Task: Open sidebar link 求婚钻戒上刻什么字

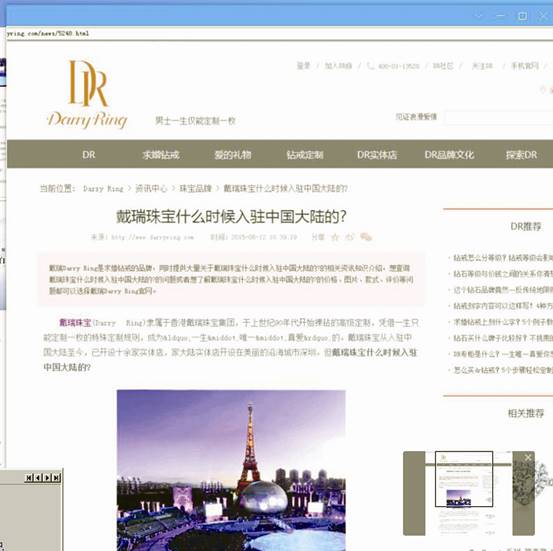Action: (x=503, y=322)
